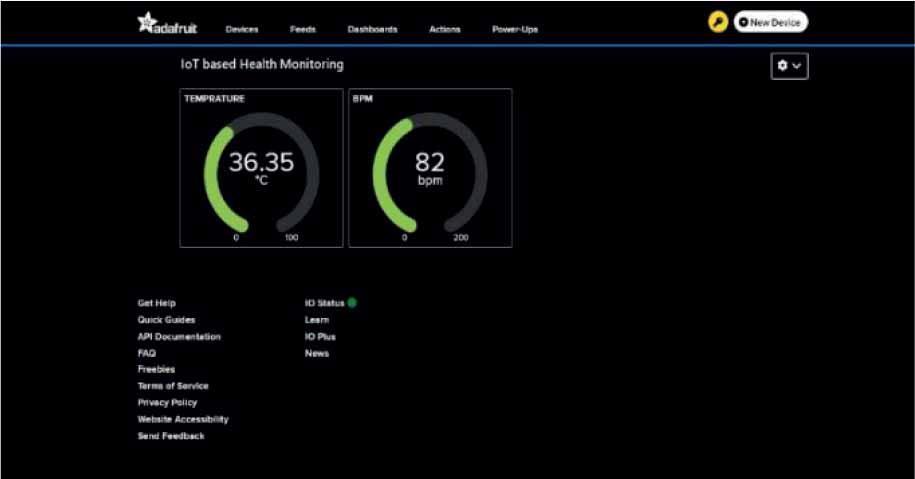The width and height of the screenshot is (915, 479).
Task: Open the dashboard settings gear dropdown
Action: click(x=789, y=66)
